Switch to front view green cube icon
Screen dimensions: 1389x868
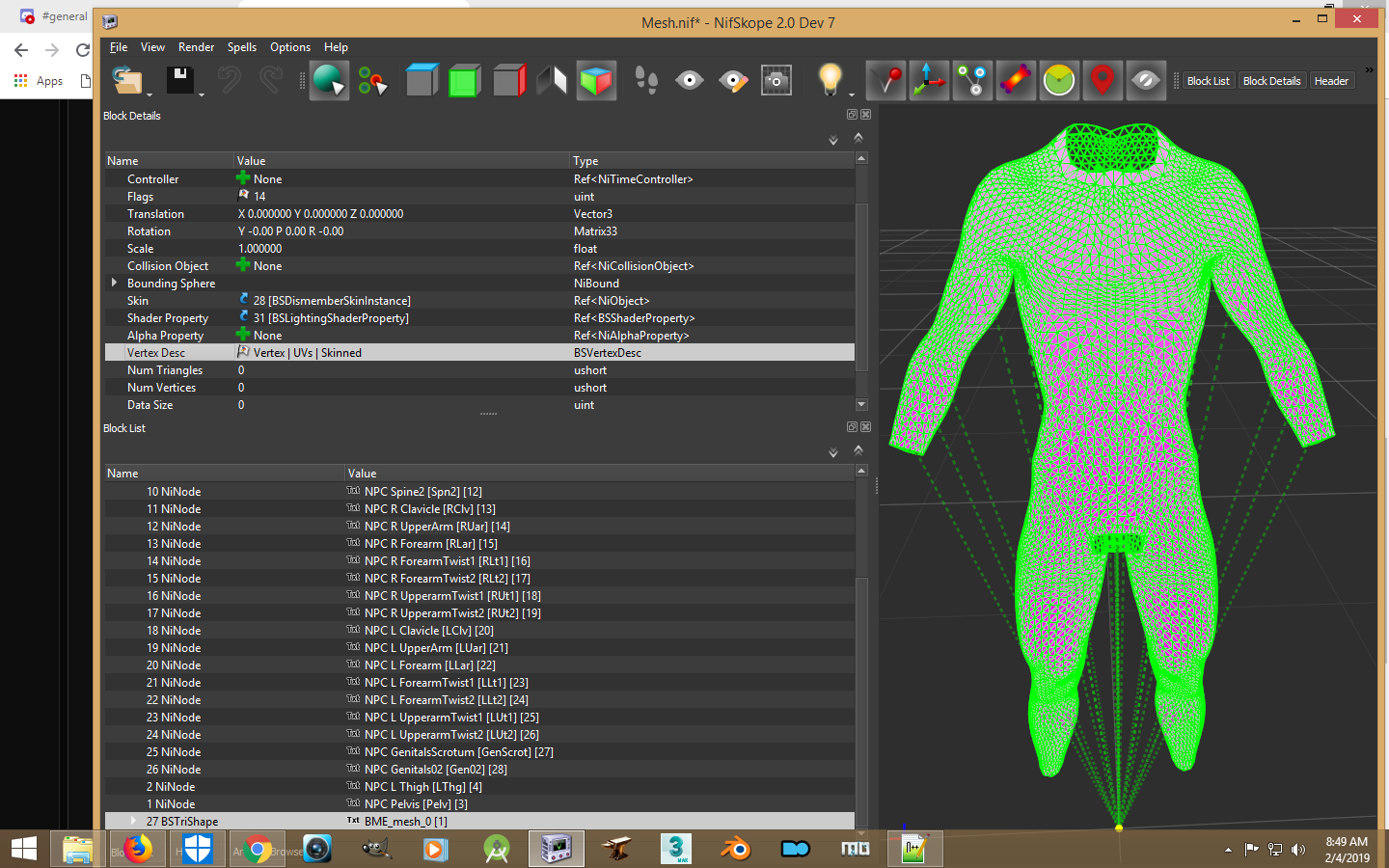coord(465,80)
